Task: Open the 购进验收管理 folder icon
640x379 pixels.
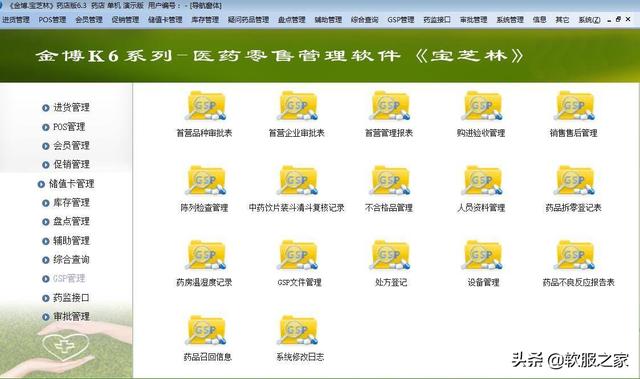Action: click(482, 106)
